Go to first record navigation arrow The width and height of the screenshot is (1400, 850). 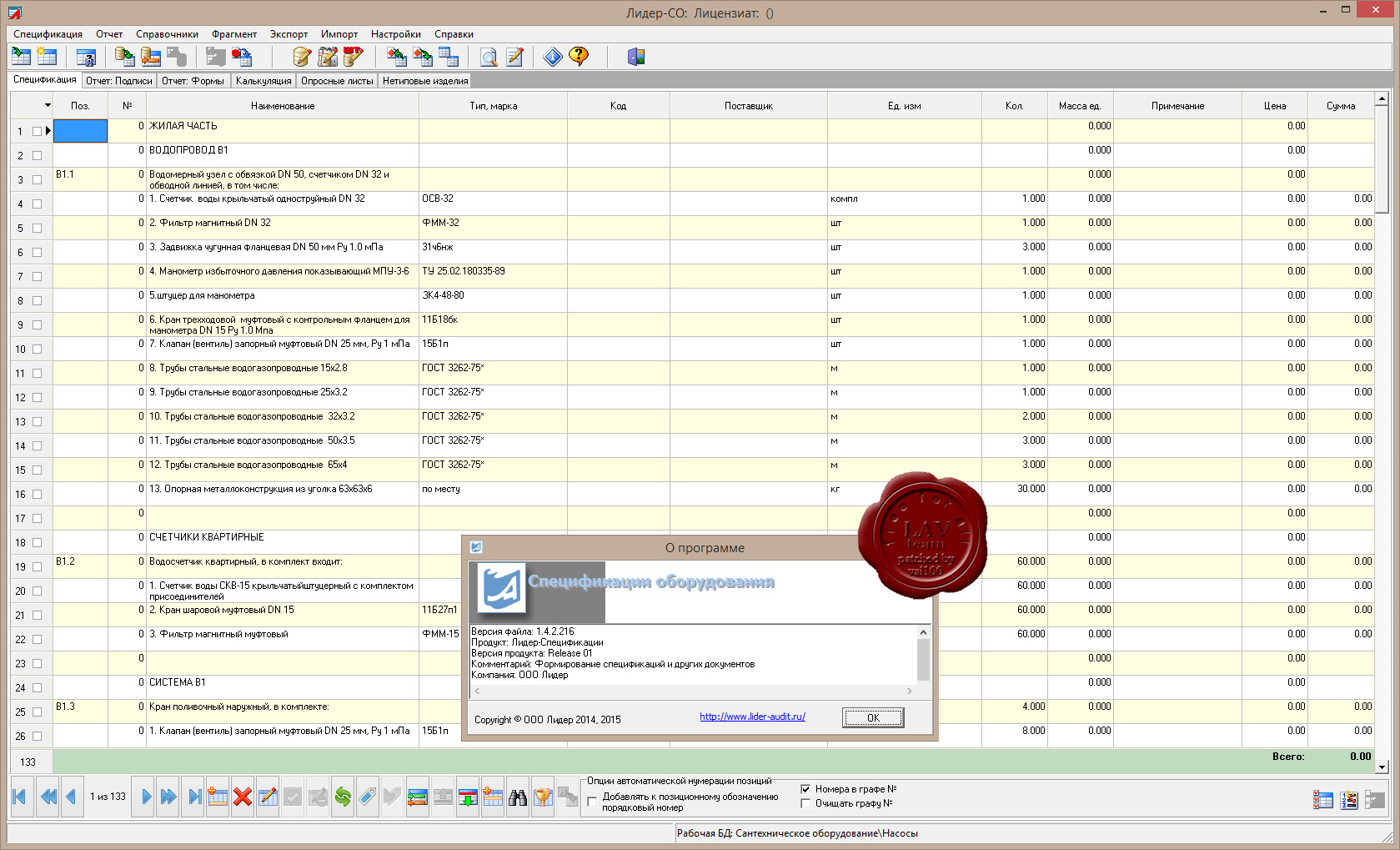click(x=21, y=797)
